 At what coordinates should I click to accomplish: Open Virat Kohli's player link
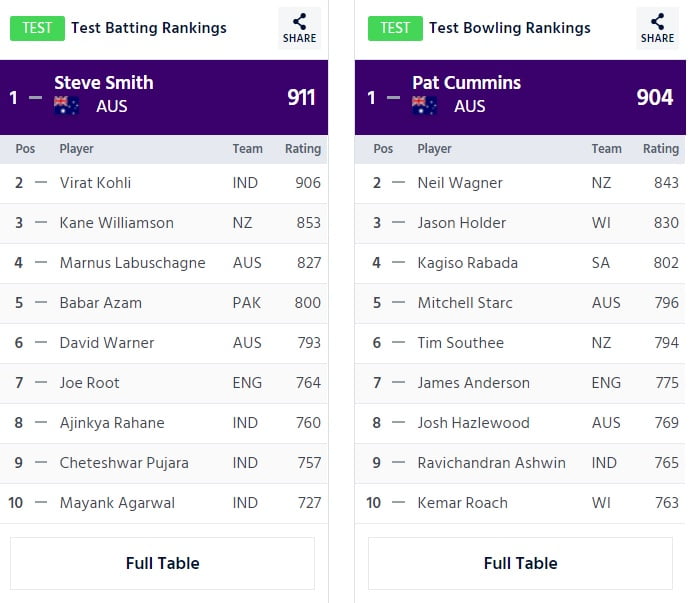tap(95, 183)
